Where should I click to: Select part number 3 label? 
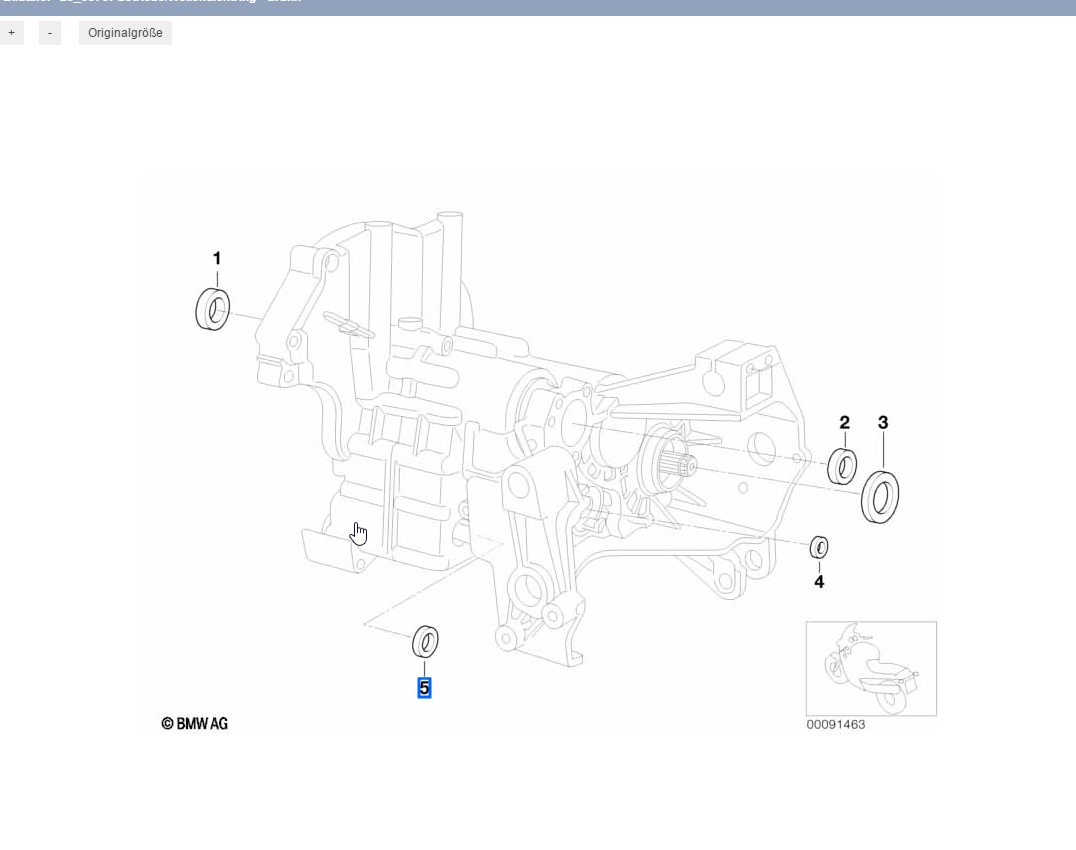(x=882, y=423)
